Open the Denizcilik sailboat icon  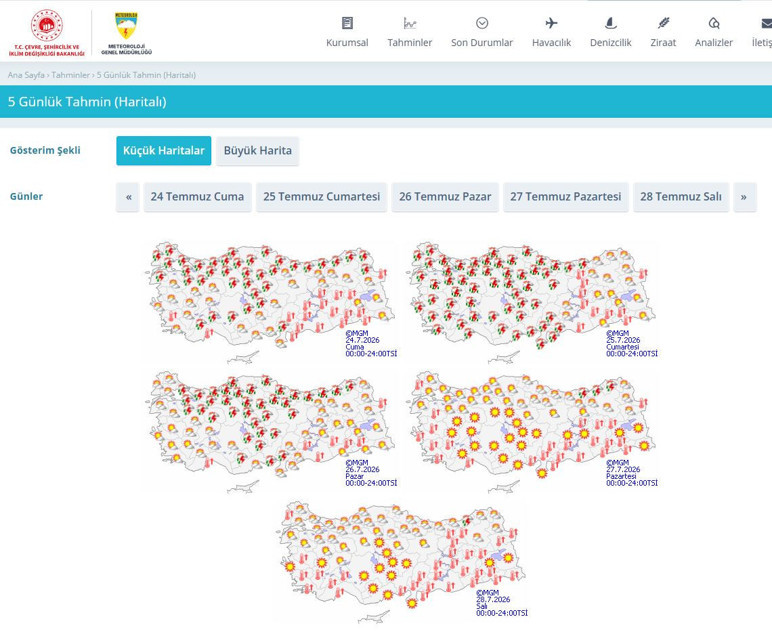[x=611, y=23]
